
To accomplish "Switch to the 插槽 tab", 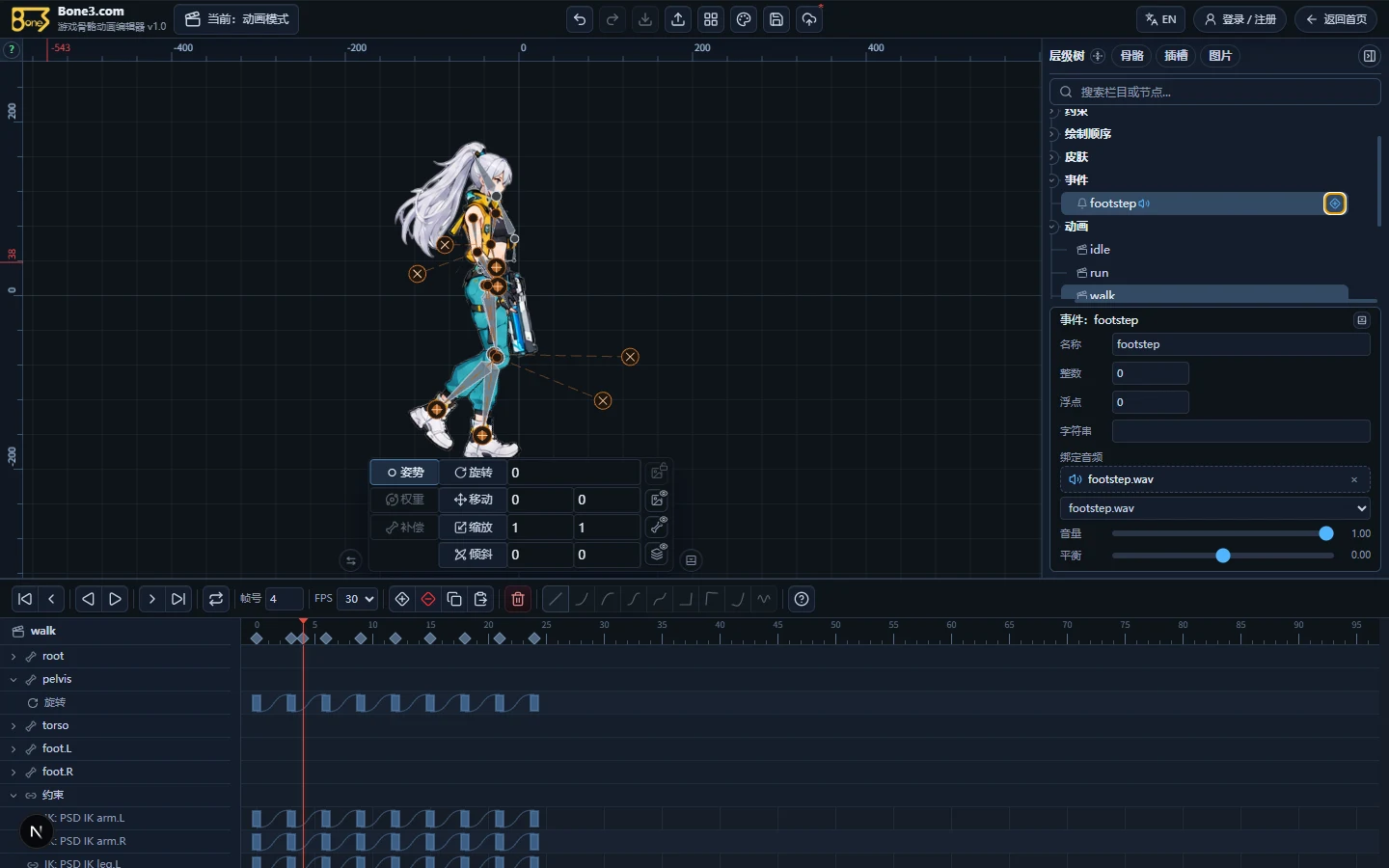I will (x=1177, y=56).
